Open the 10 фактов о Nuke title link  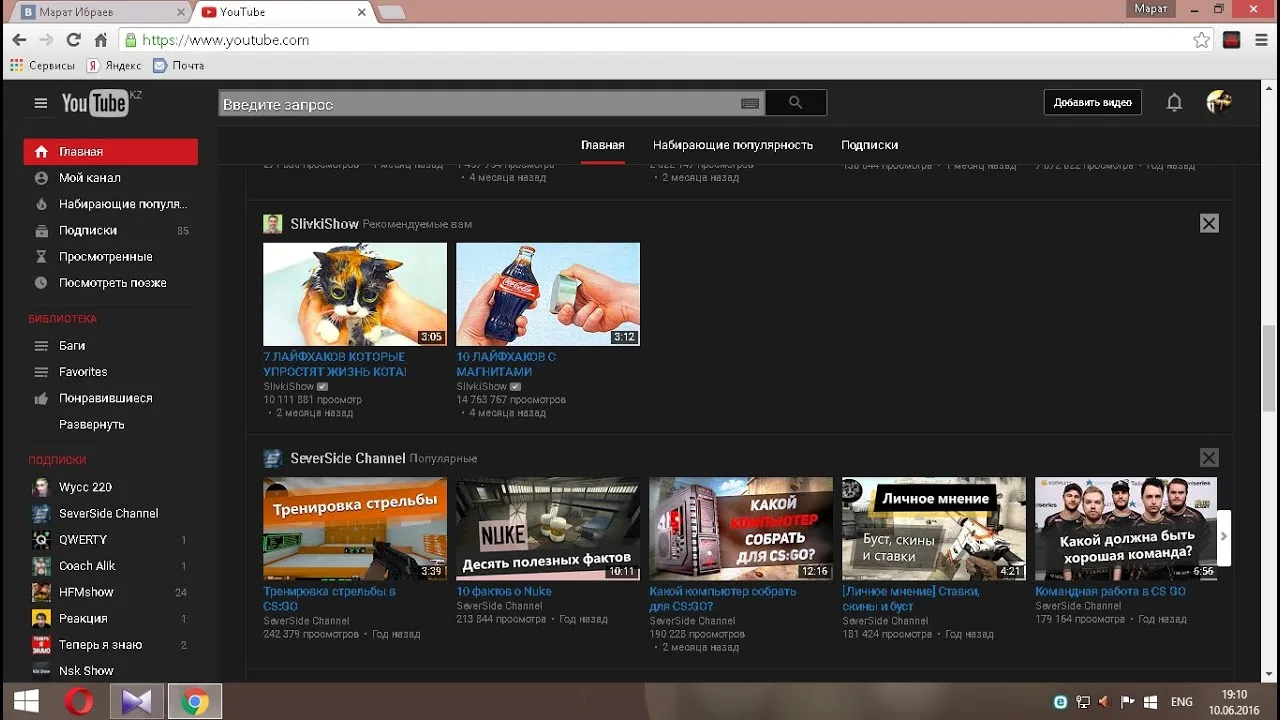[504, 591]
